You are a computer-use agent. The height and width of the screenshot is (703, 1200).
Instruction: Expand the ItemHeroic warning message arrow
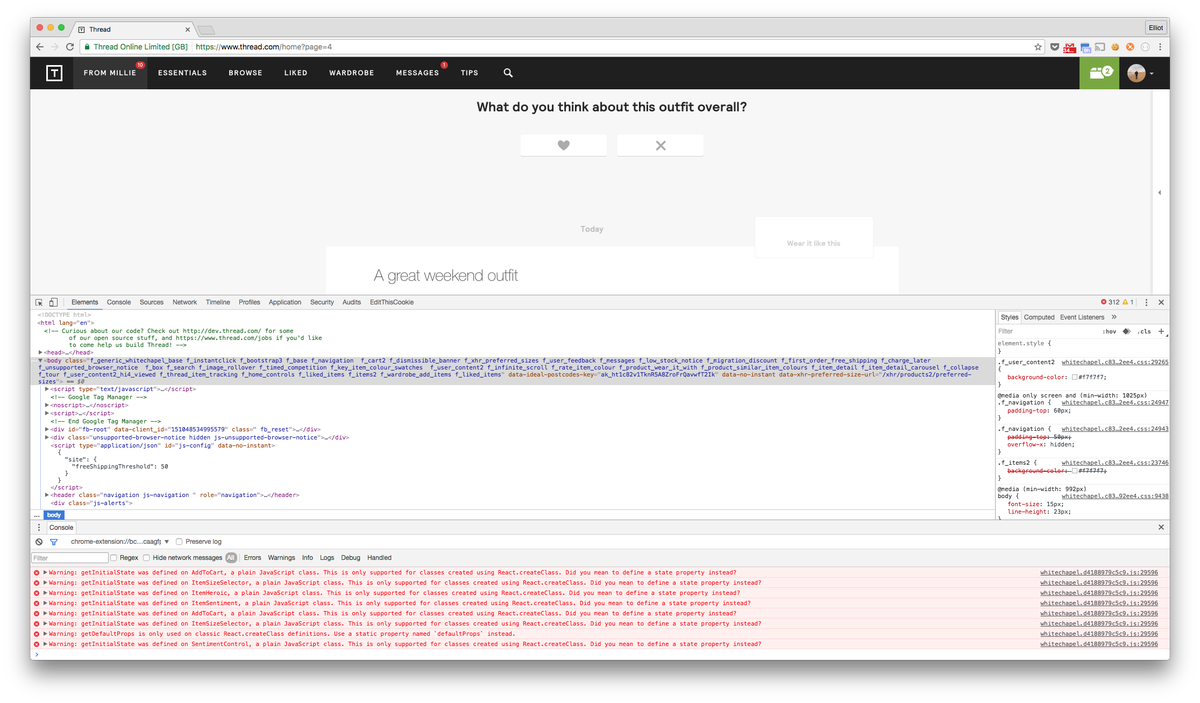point(45,593)
